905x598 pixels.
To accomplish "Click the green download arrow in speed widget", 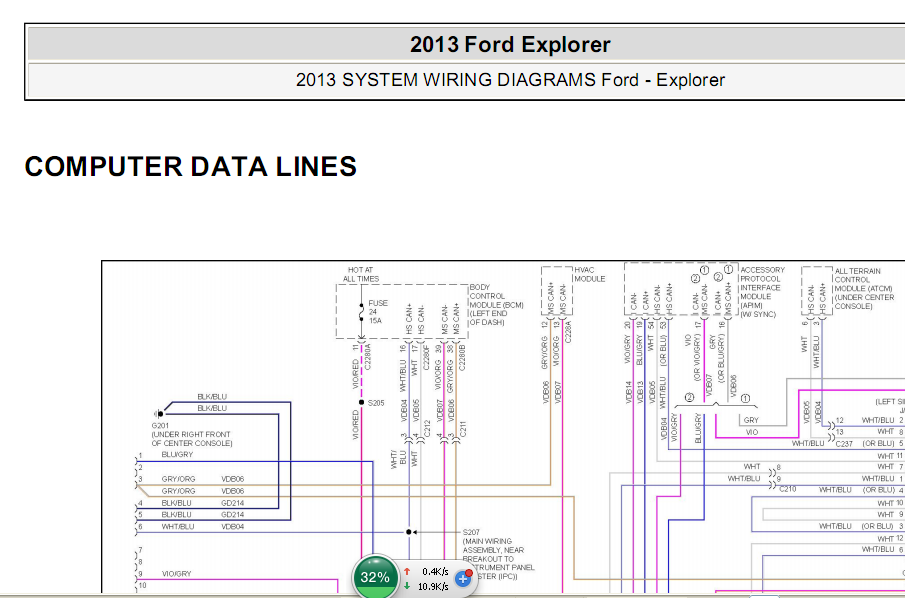I will (x=407, y=586).
